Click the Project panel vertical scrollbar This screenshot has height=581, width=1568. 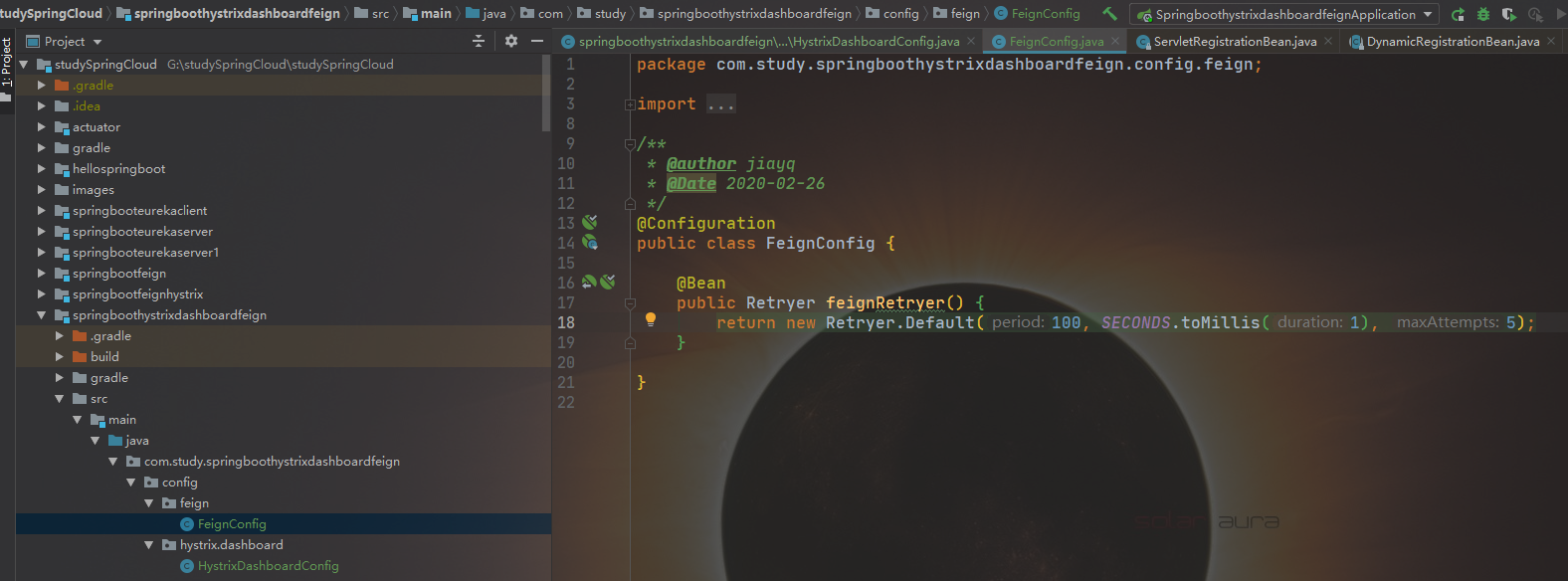coord(546,93)
